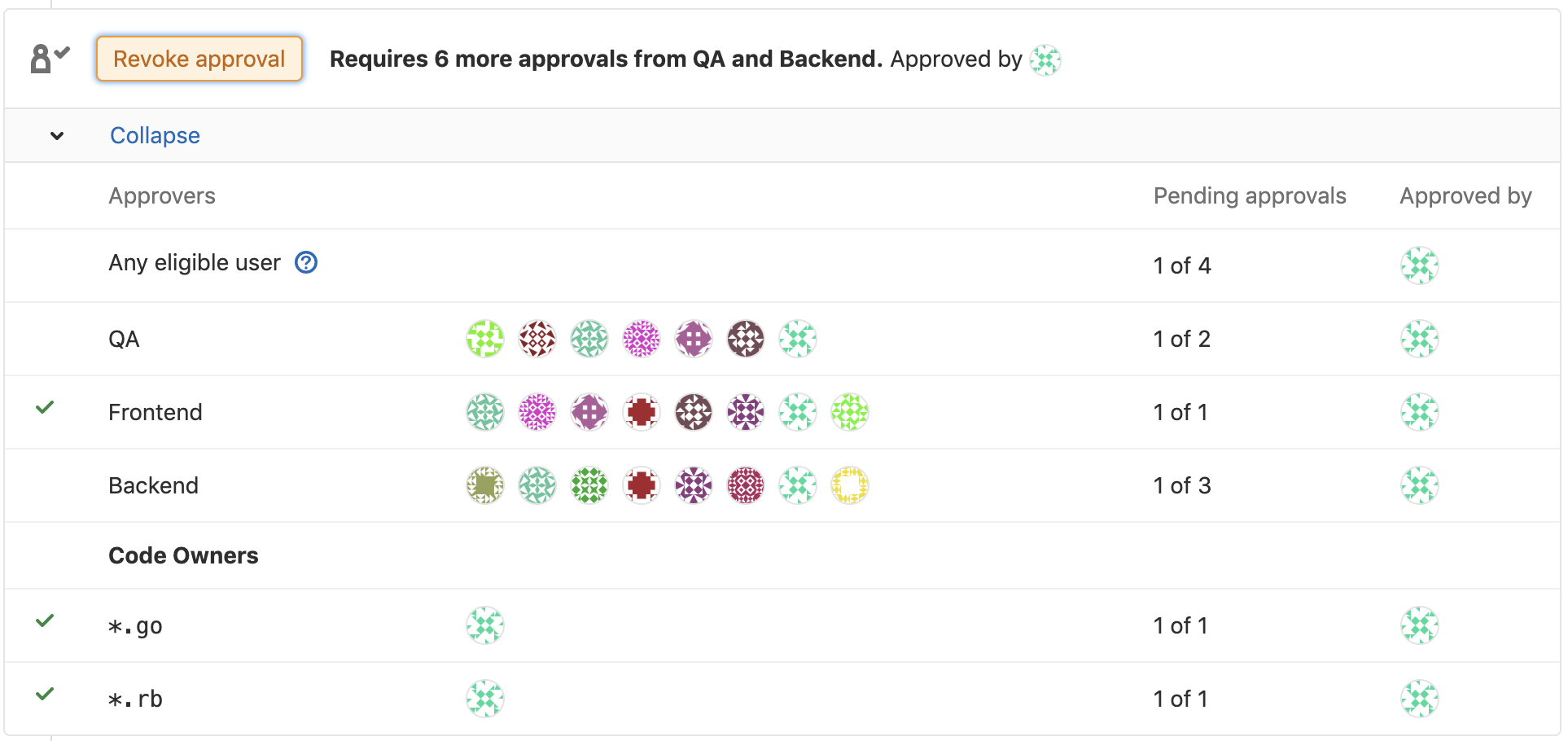
Task: Click the red cross avatar in Frontend row
Action: point(642,412)
